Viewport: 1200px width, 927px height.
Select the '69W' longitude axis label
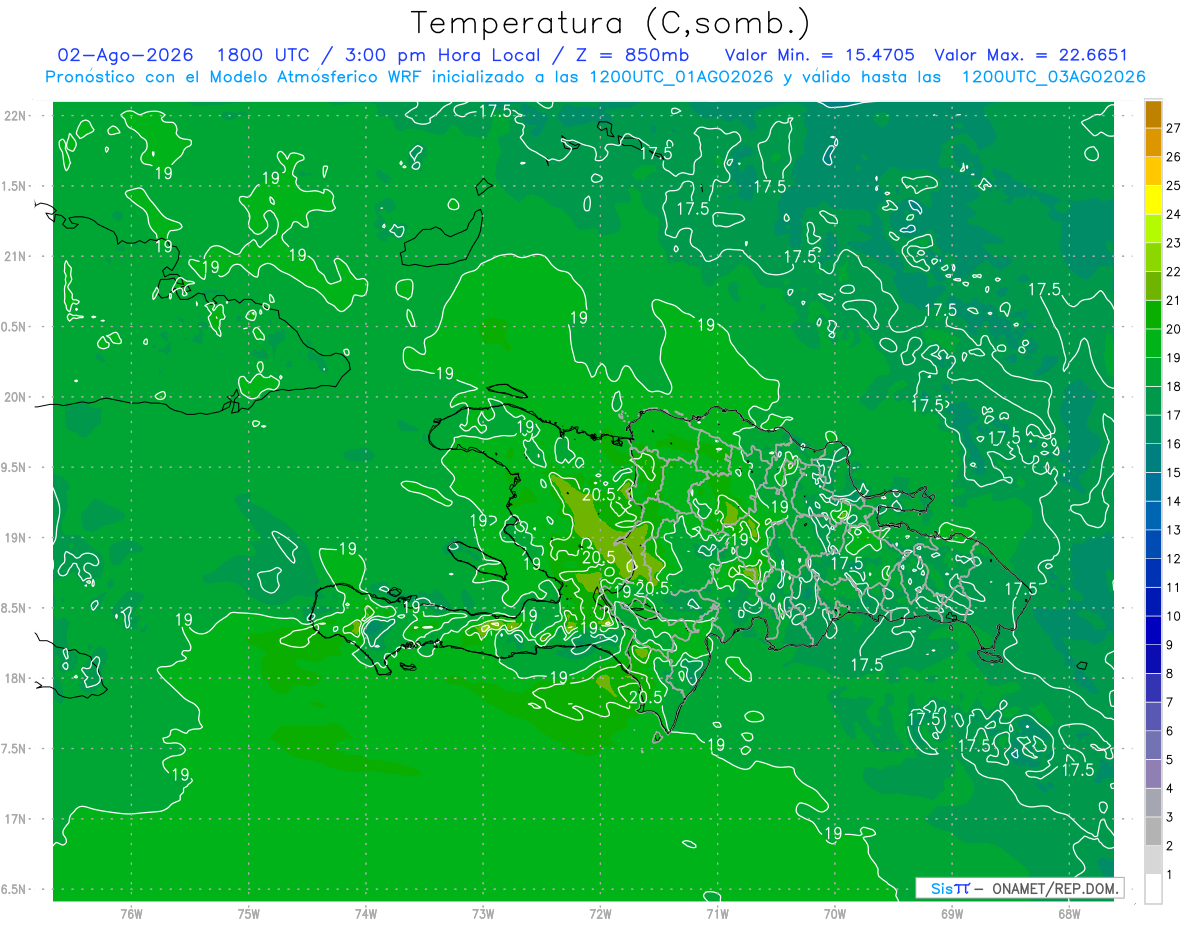coord(952,914)
